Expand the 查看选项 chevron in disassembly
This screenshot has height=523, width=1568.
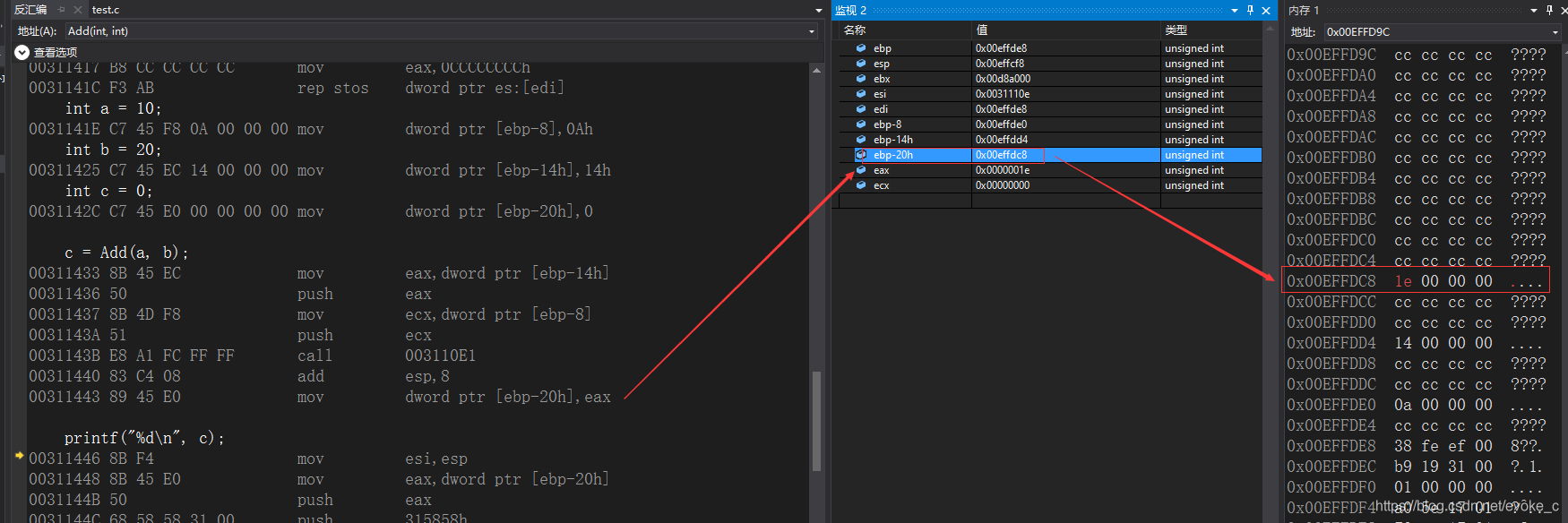coord(22,52)
